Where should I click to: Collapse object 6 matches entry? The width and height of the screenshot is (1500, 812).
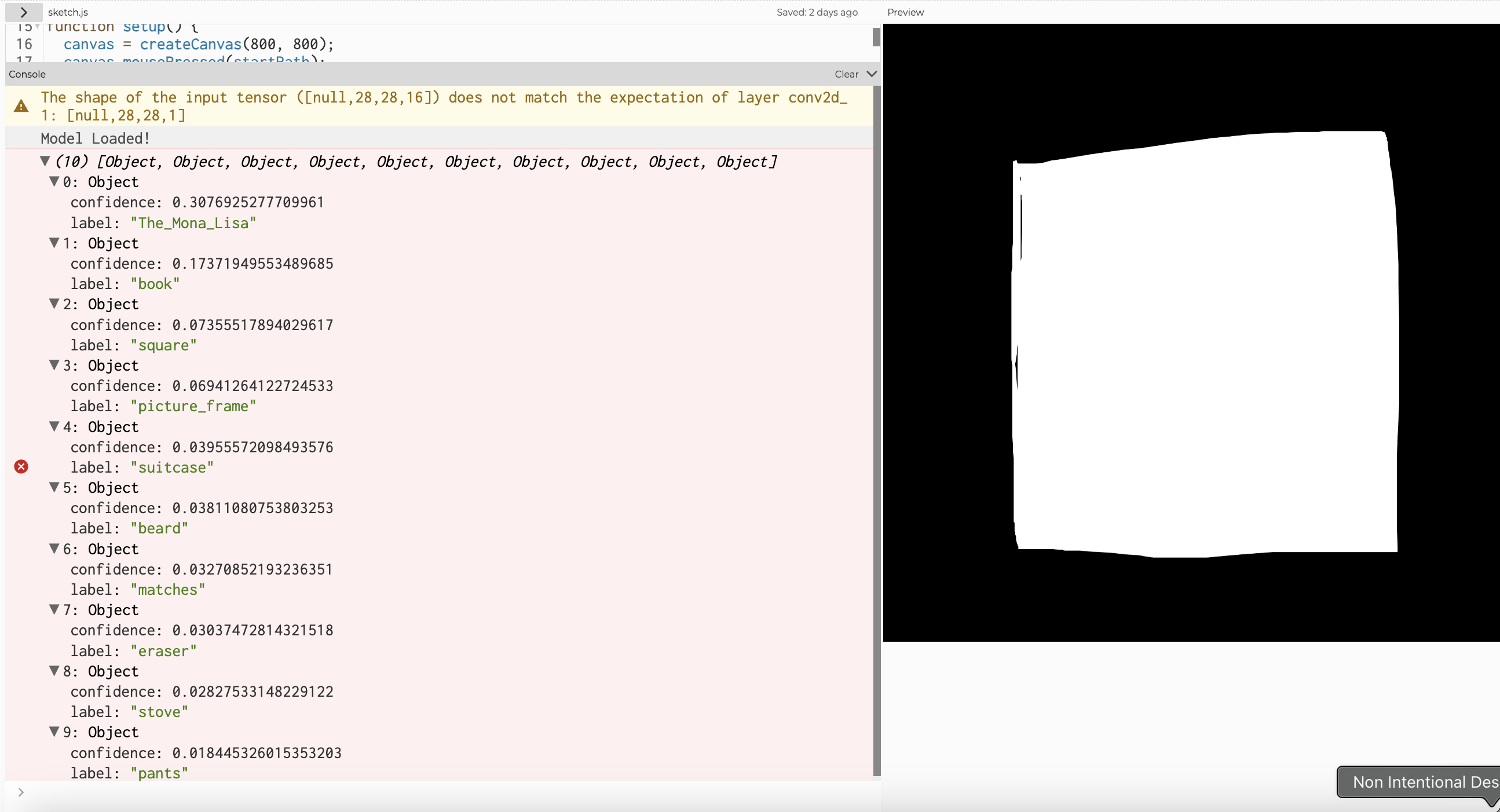pyautogui.click(x=54, y=548)
